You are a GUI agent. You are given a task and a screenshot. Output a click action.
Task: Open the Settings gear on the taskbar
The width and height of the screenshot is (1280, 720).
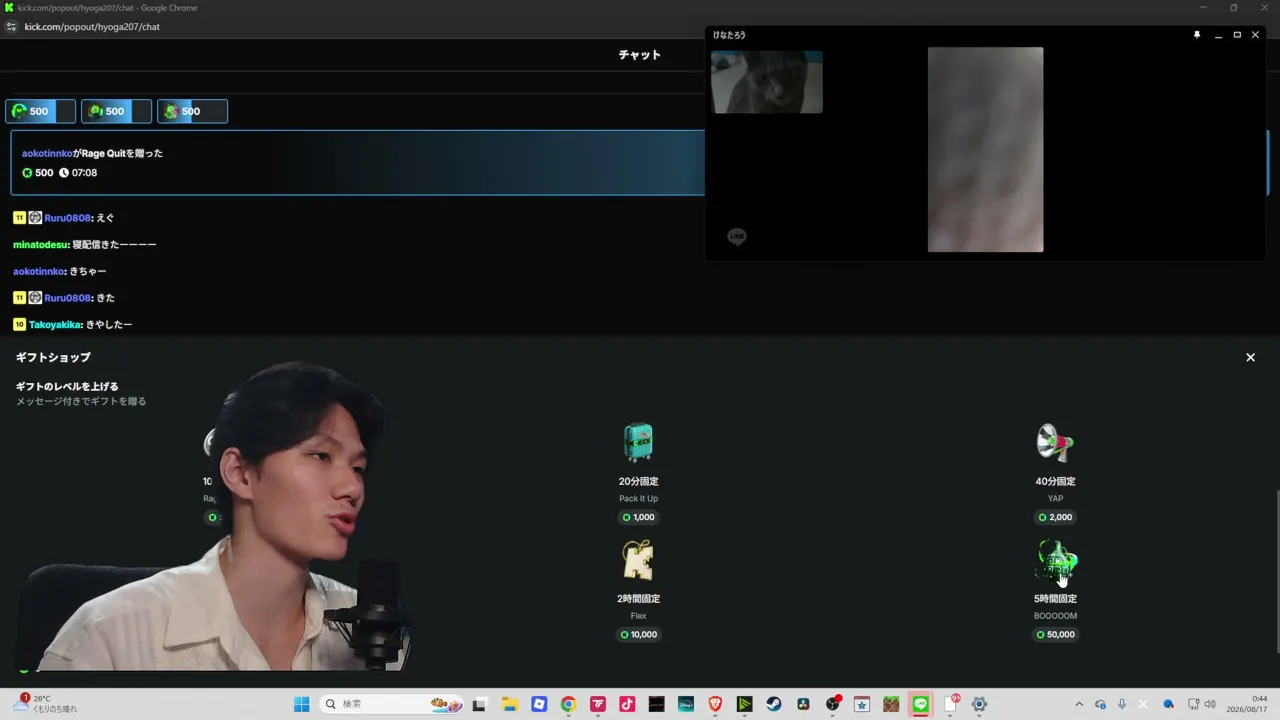(980, 704)
